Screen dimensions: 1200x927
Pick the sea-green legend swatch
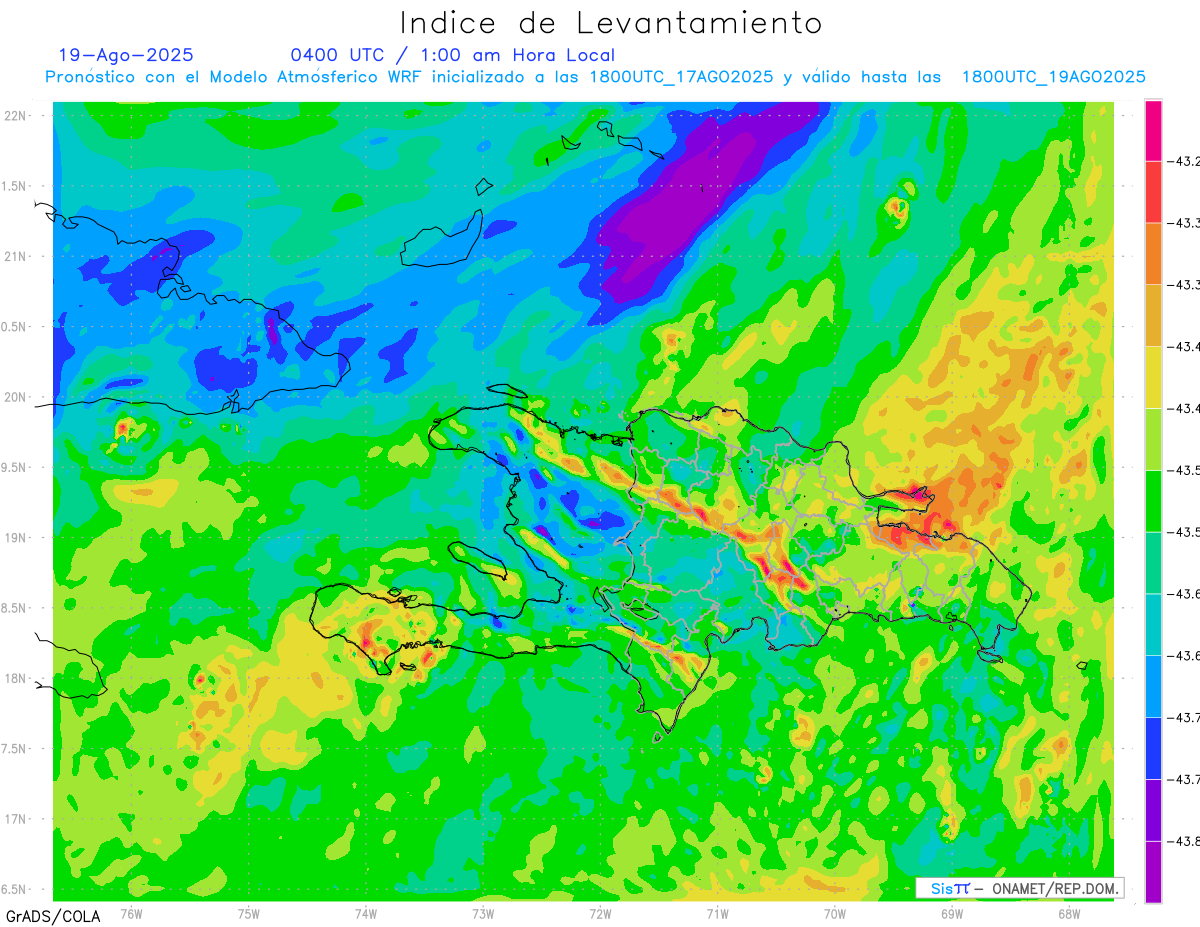click(x=1153, y=564)
